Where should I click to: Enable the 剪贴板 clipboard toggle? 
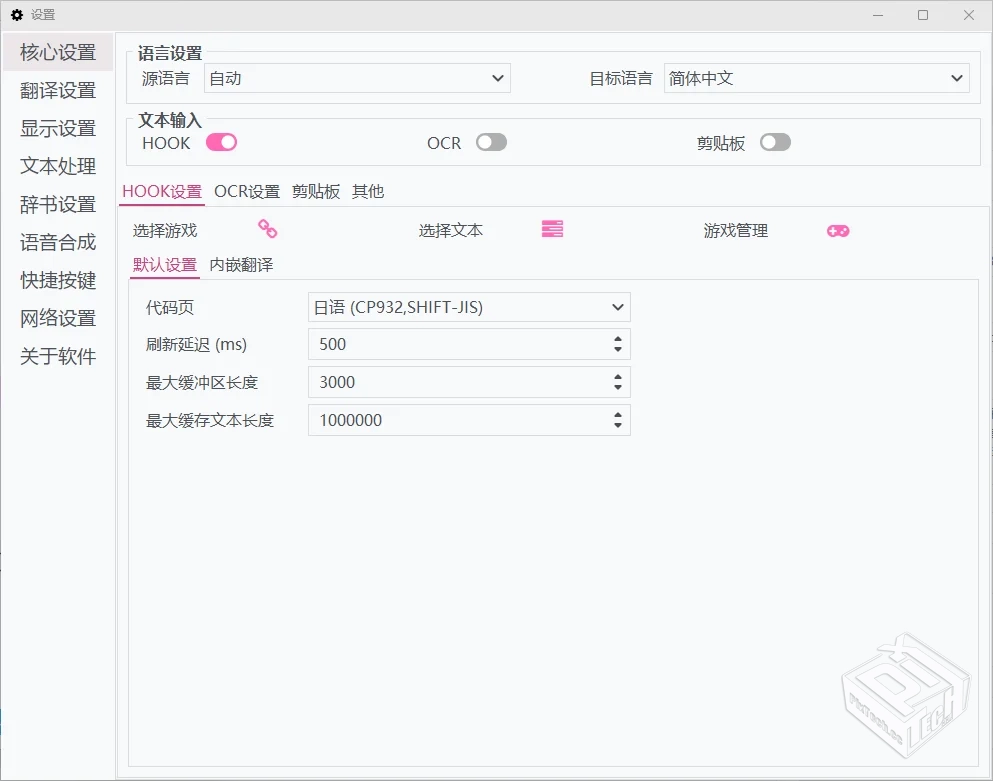775,143
